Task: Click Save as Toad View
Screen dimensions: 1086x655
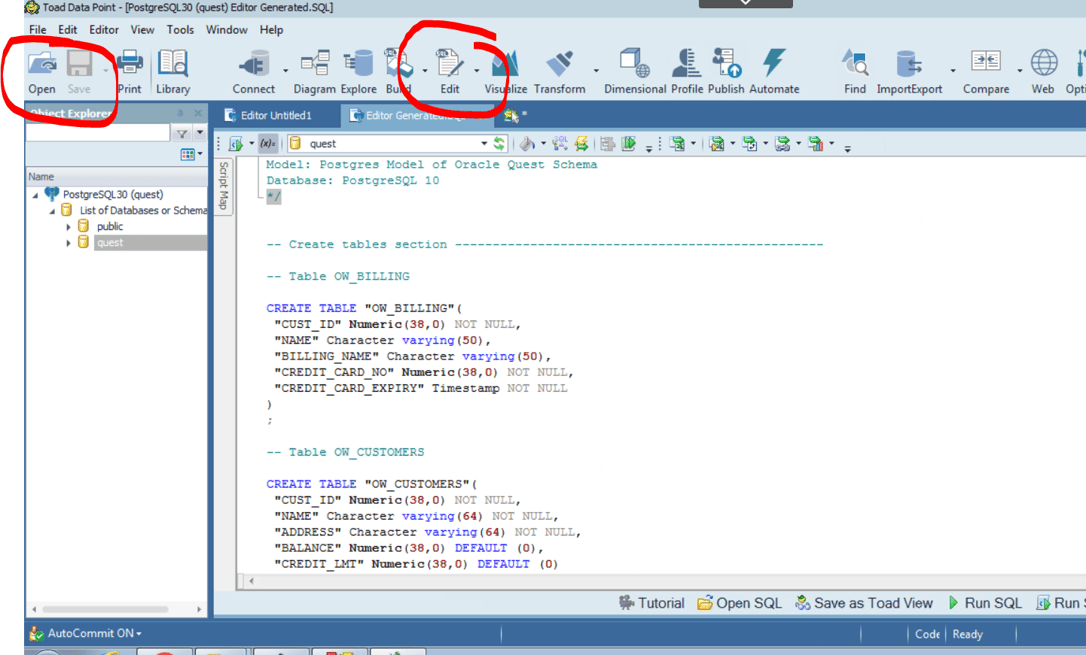Action: point(864,603)
